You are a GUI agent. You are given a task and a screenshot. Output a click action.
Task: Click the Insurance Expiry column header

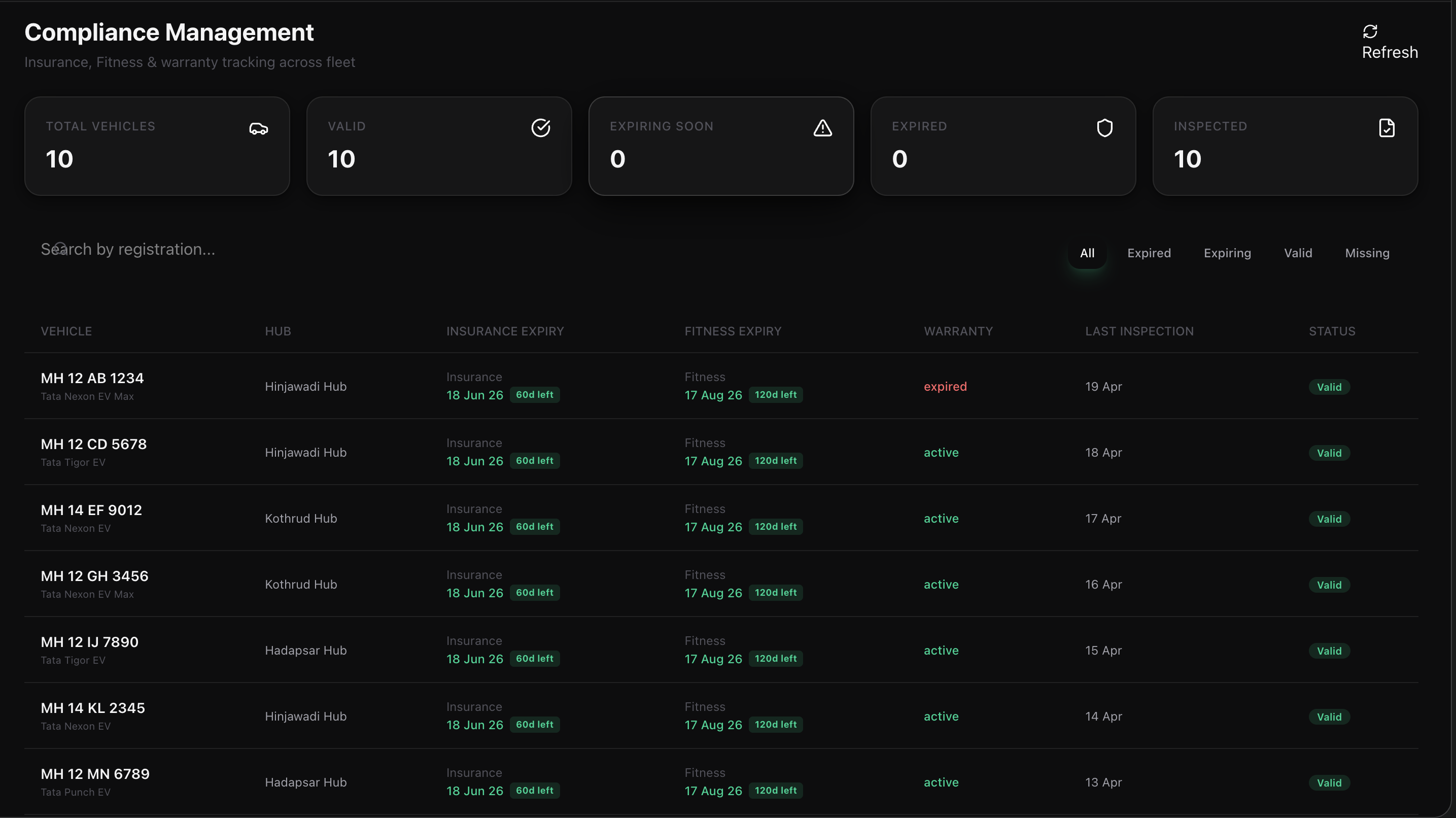[505, 331]
